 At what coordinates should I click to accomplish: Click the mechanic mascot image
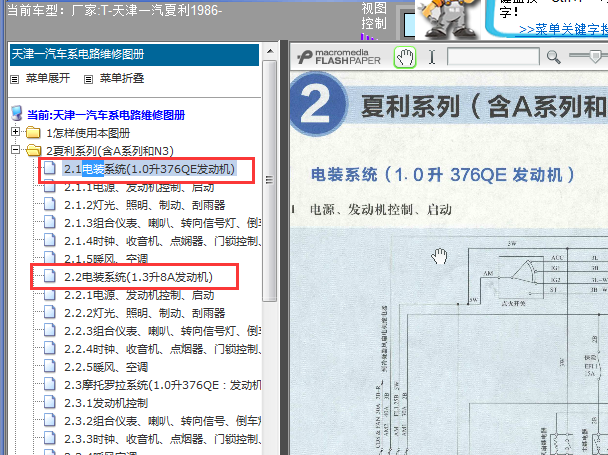[448, 19]
